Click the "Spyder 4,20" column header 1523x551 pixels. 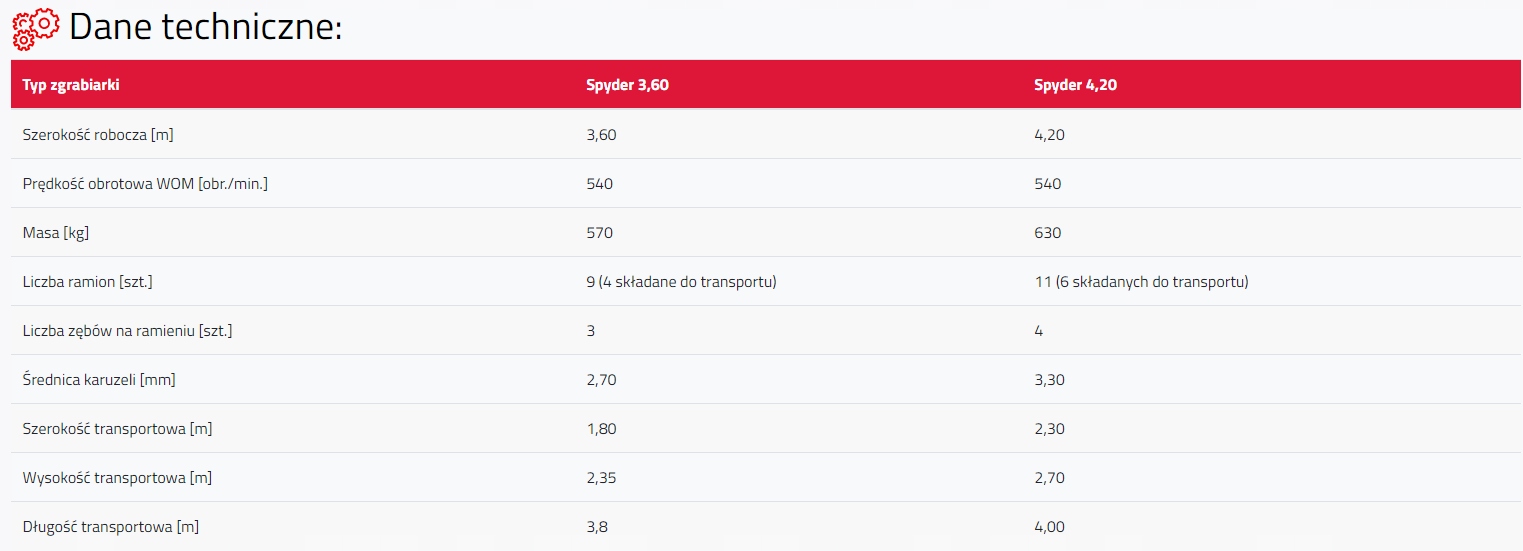tap(1075, 85)
